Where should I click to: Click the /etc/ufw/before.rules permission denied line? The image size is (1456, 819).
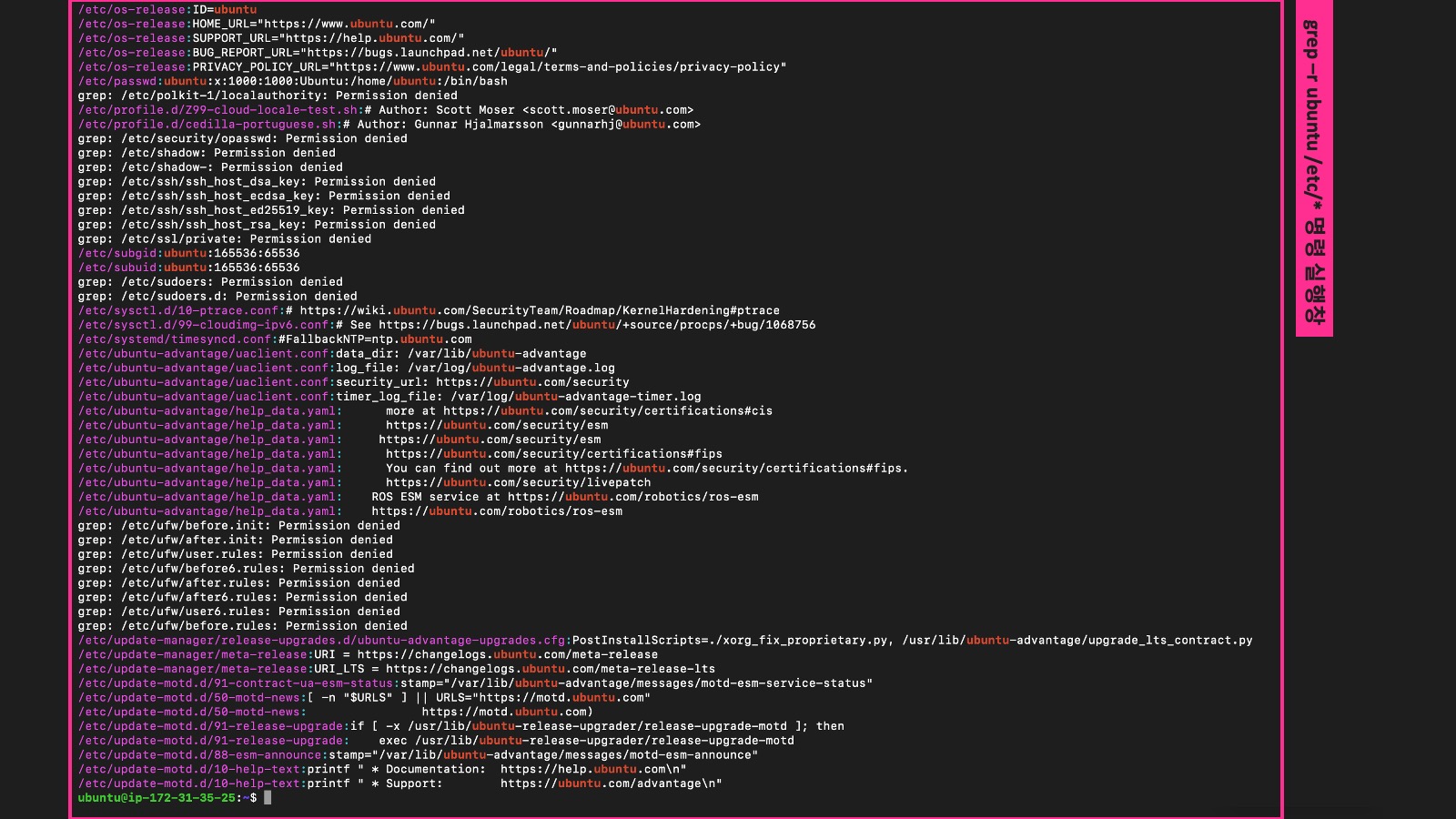(243, 626)
